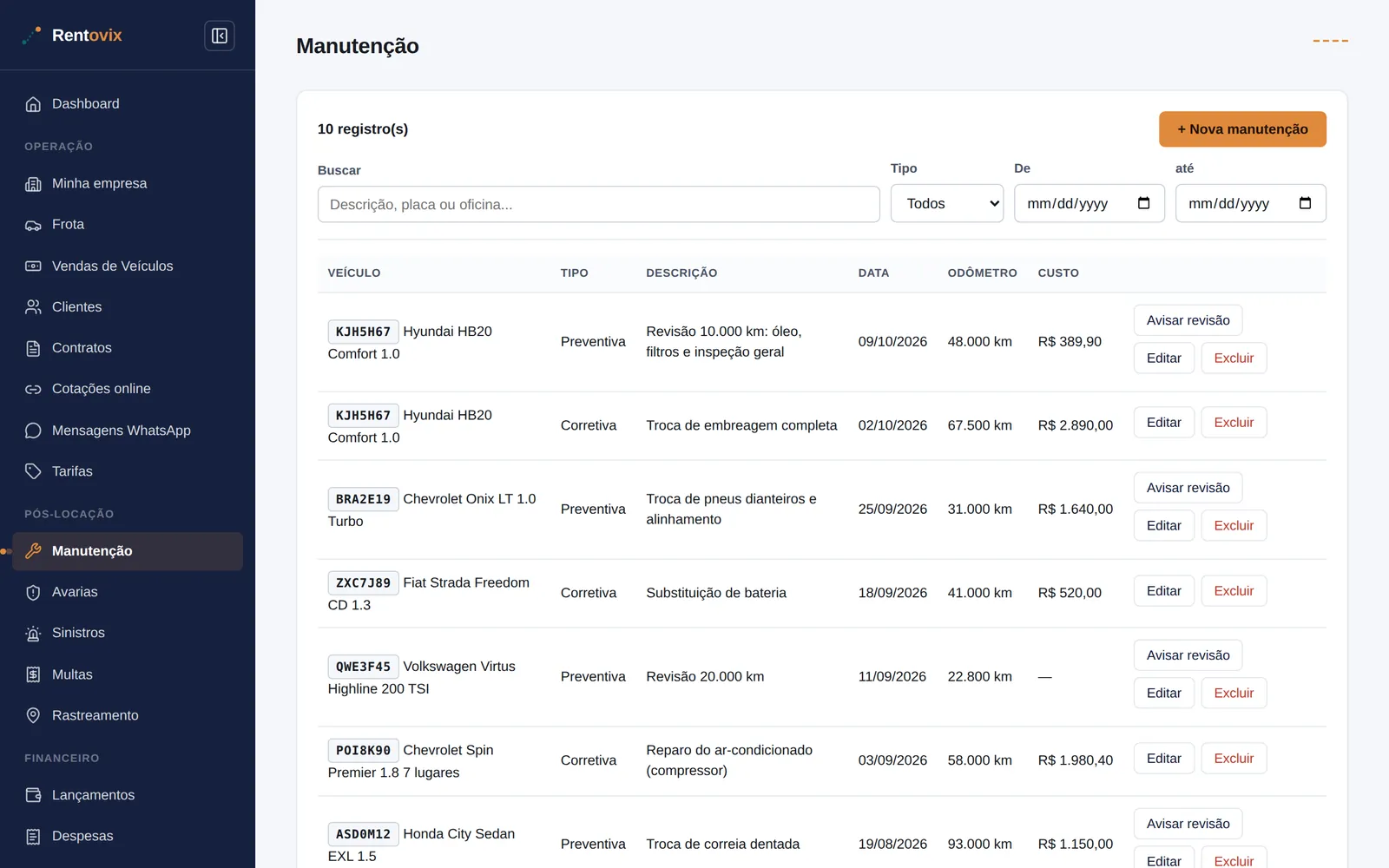
Task: Click the Despesas receipt list icon
Action: 33,836
